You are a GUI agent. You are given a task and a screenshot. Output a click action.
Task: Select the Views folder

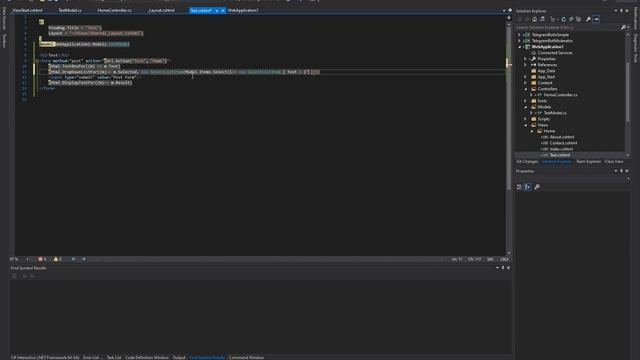[x=542, y=125]
